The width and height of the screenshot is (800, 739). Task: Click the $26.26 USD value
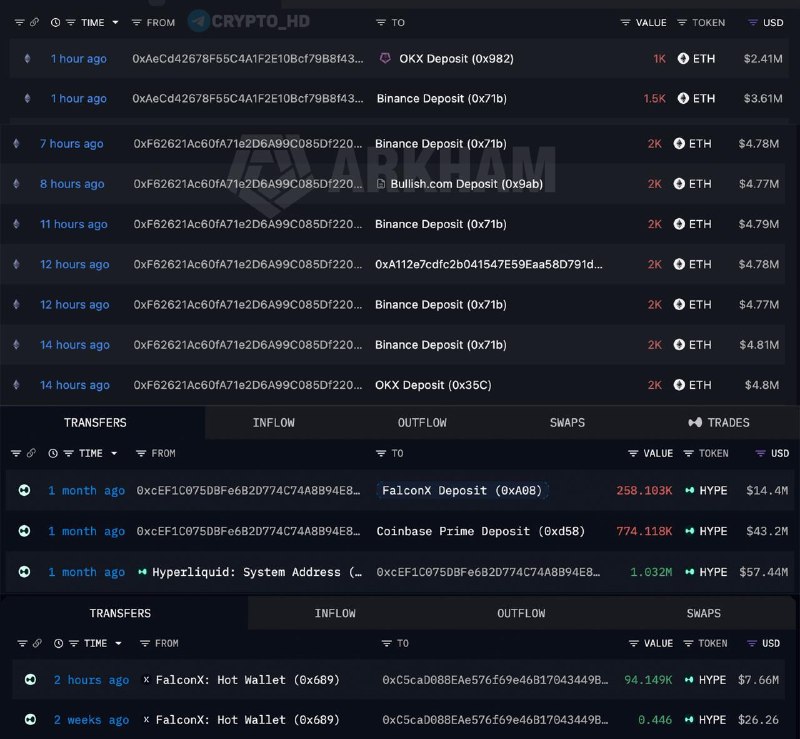tap(758, 720)
